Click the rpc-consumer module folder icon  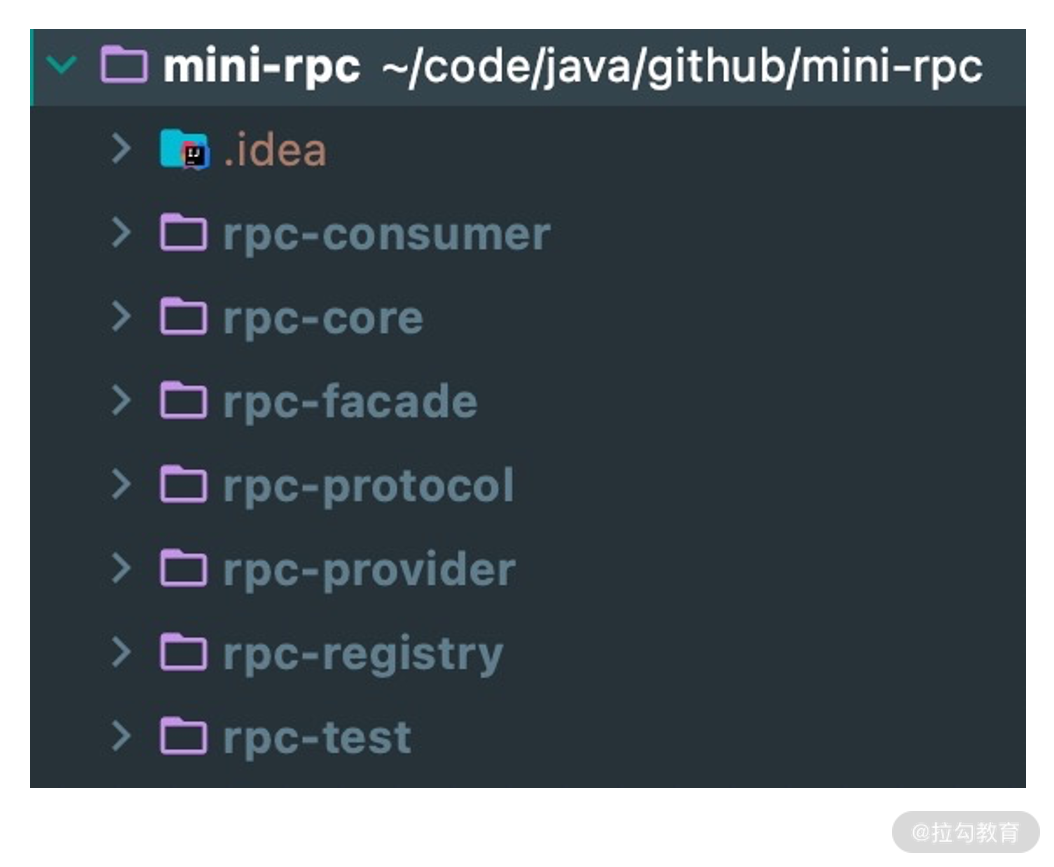183,234
